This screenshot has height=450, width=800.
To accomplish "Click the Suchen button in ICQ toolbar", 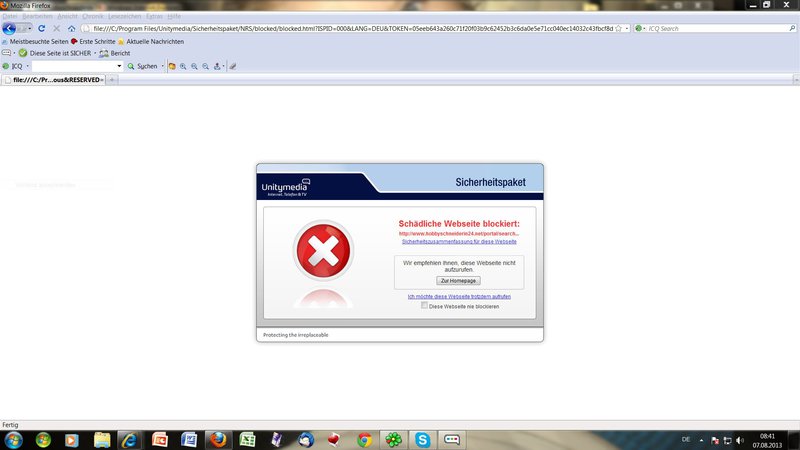I will pyautogui.click(x=142, y=66).
